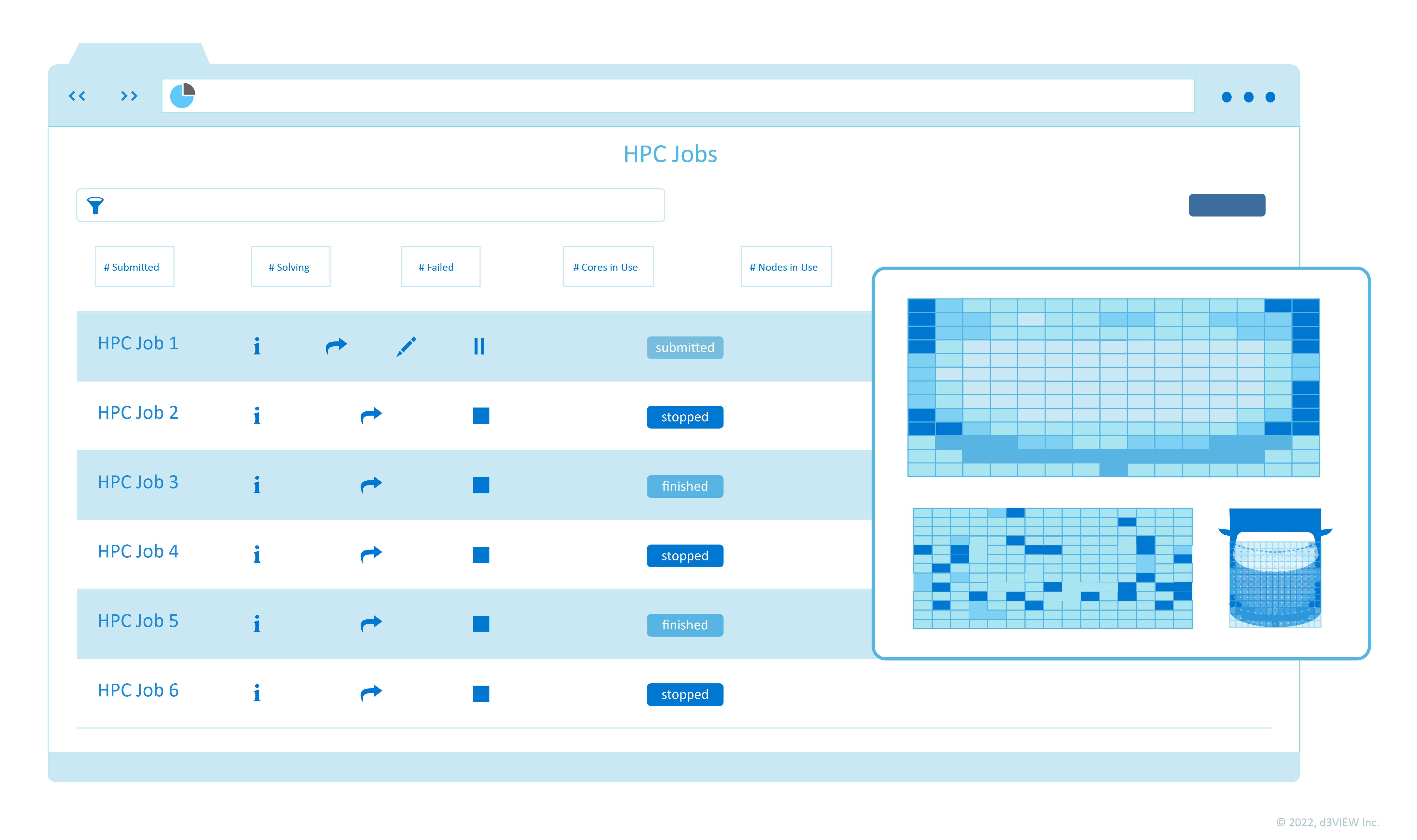Select the # Nodes in Use box
Viewport: 1417px width, 840px height.
[786, 267]
